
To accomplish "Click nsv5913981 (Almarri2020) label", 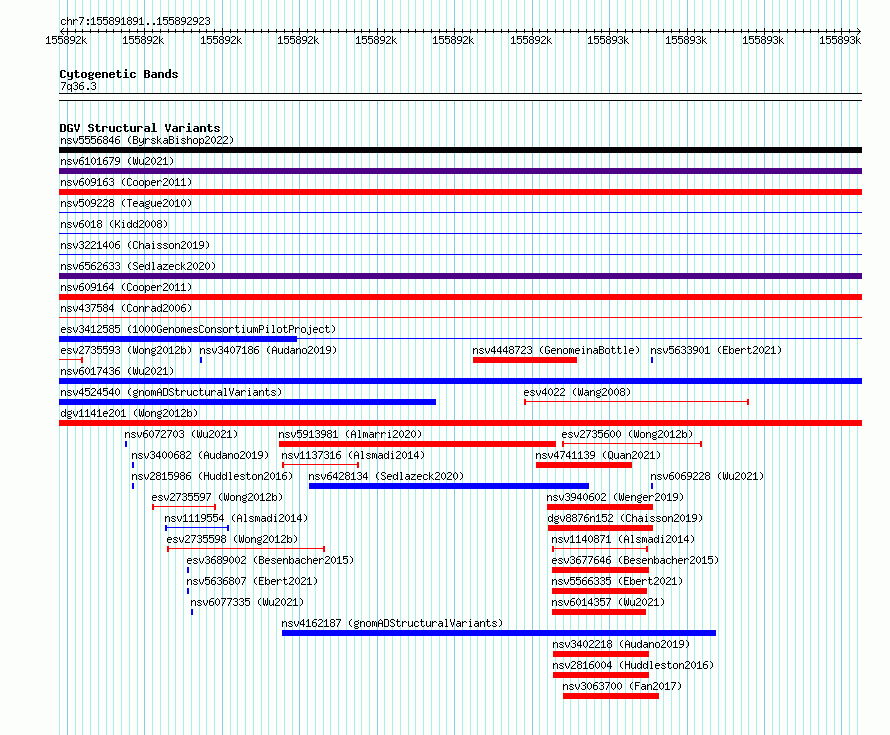I will tap(350, 434).
